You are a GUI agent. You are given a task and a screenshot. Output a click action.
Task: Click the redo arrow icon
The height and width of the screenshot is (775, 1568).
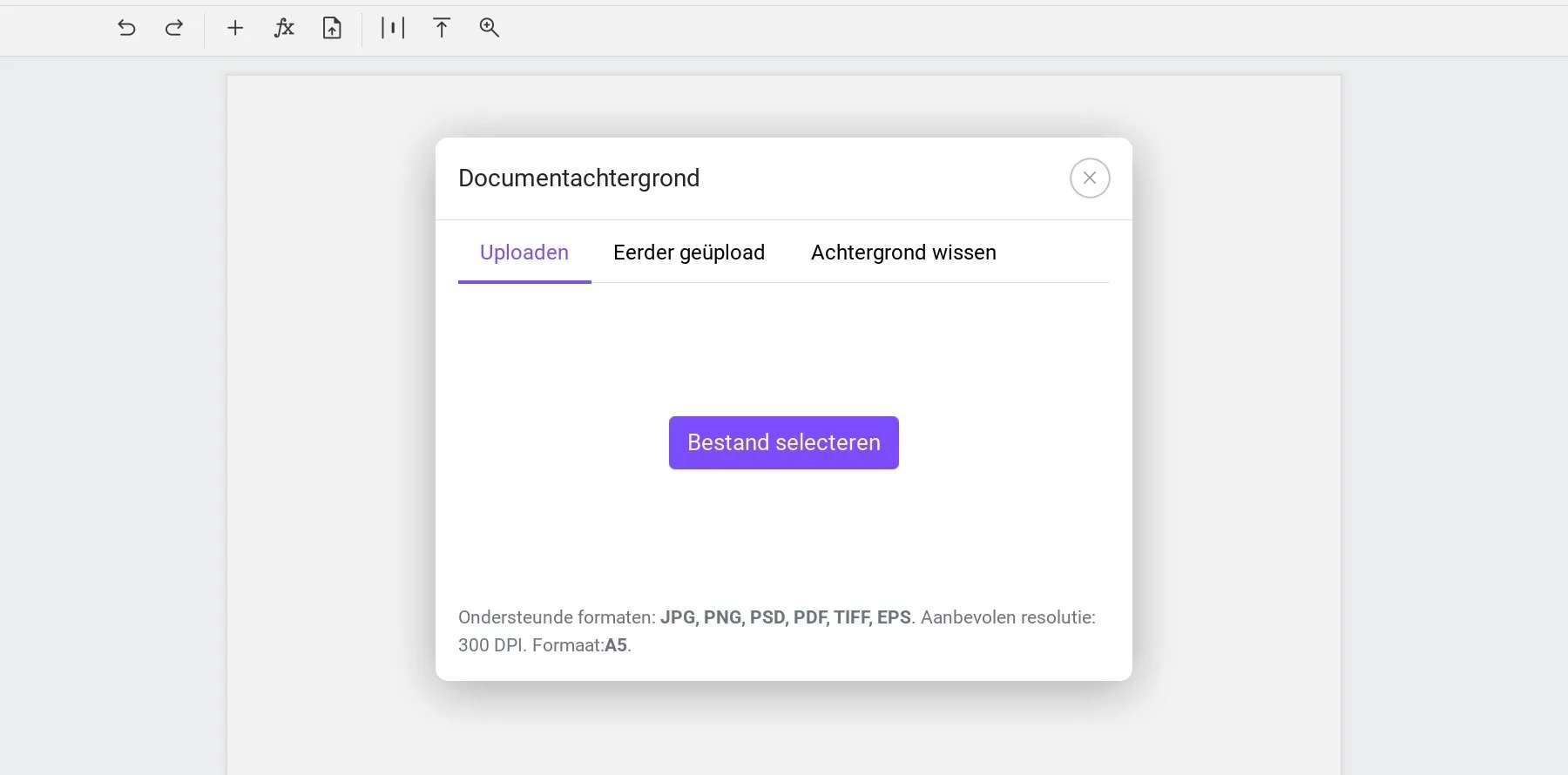[x=174, y=28]
